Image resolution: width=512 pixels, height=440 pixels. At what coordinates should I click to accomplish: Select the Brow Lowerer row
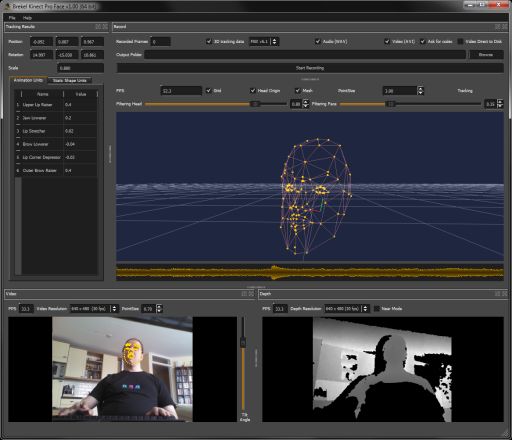click(56, 144)
